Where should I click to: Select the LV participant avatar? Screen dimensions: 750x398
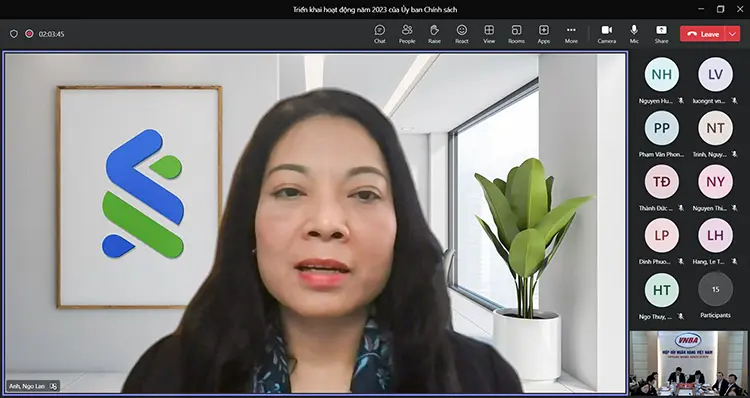715,74
